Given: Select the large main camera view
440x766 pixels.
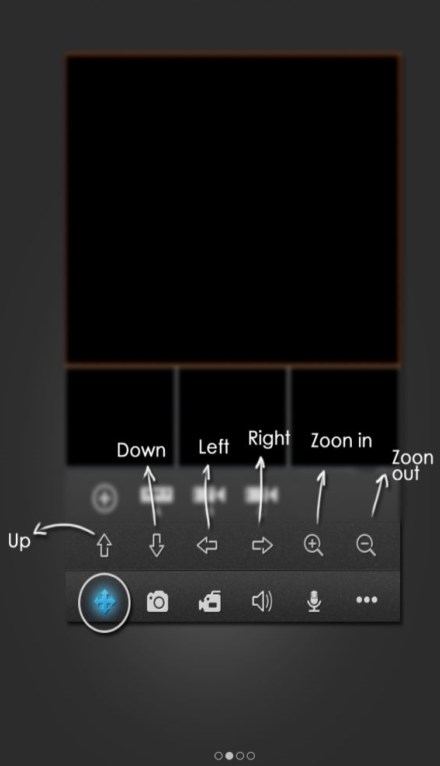Looking at the screenshot, I should [x=233, y=210].
